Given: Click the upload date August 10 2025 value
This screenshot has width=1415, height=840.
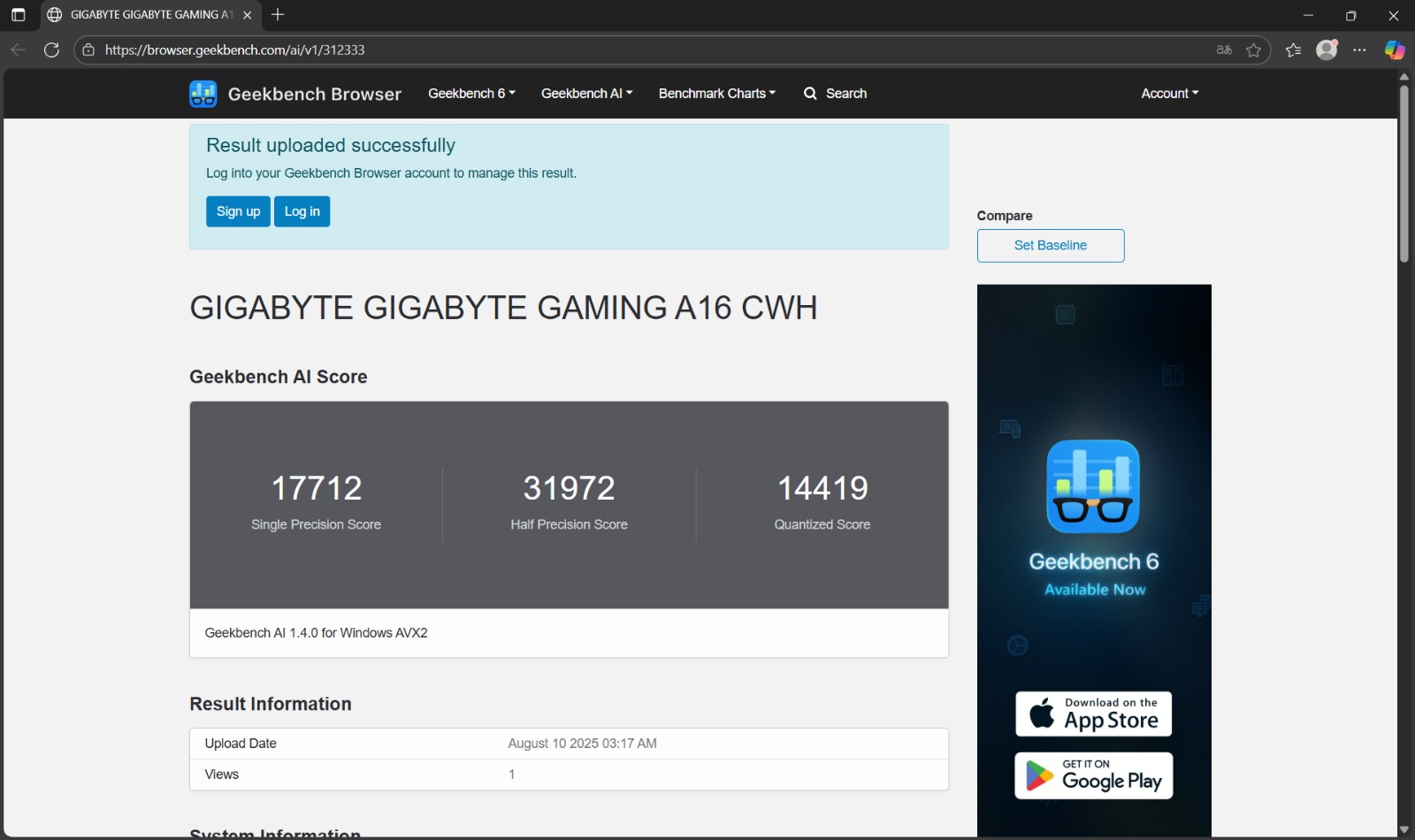Looking at the screenshot, I should click(x=582, y=744).
